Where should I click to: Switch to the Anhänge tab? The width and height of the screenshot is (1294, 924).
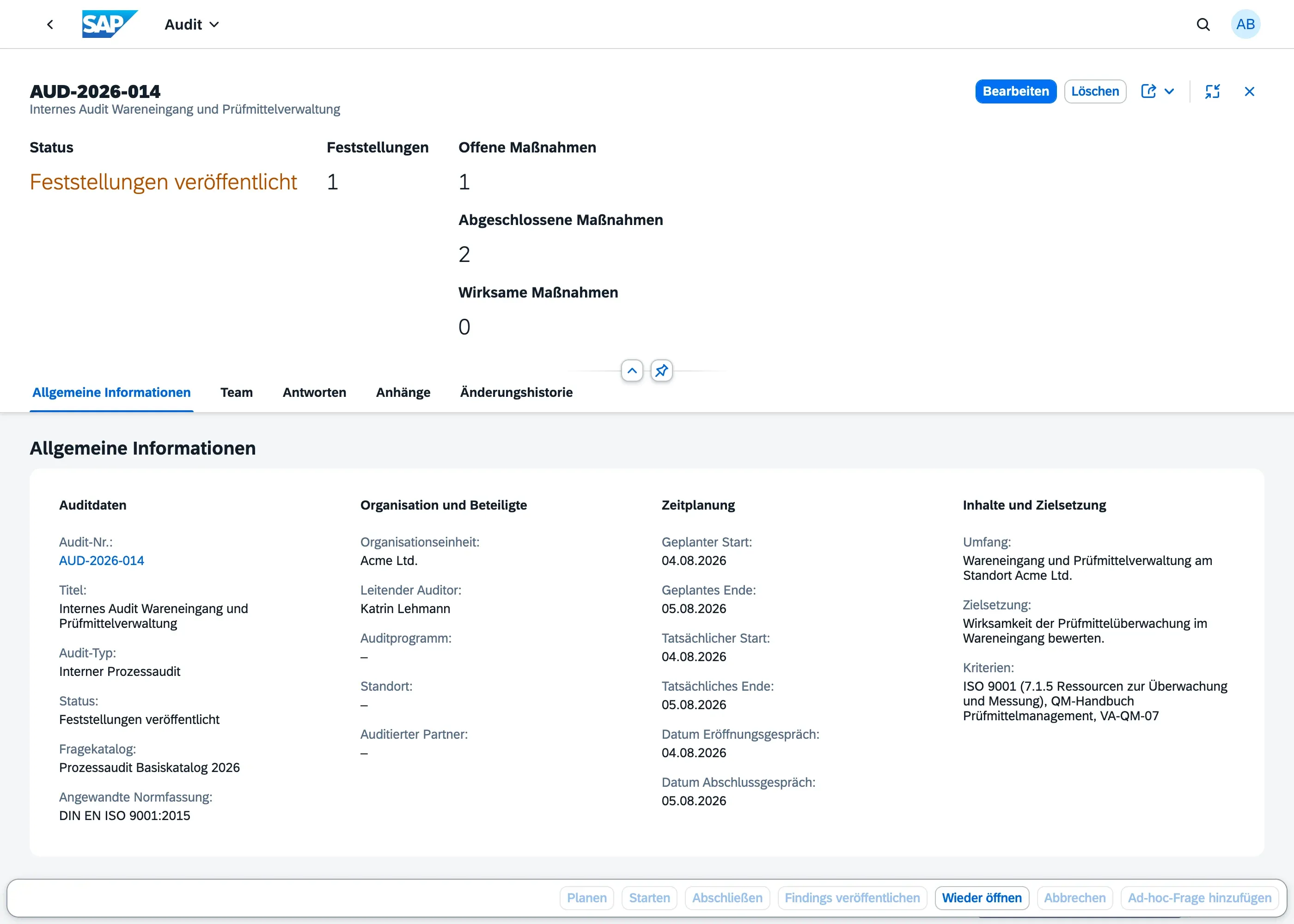(x=403, y=393)
